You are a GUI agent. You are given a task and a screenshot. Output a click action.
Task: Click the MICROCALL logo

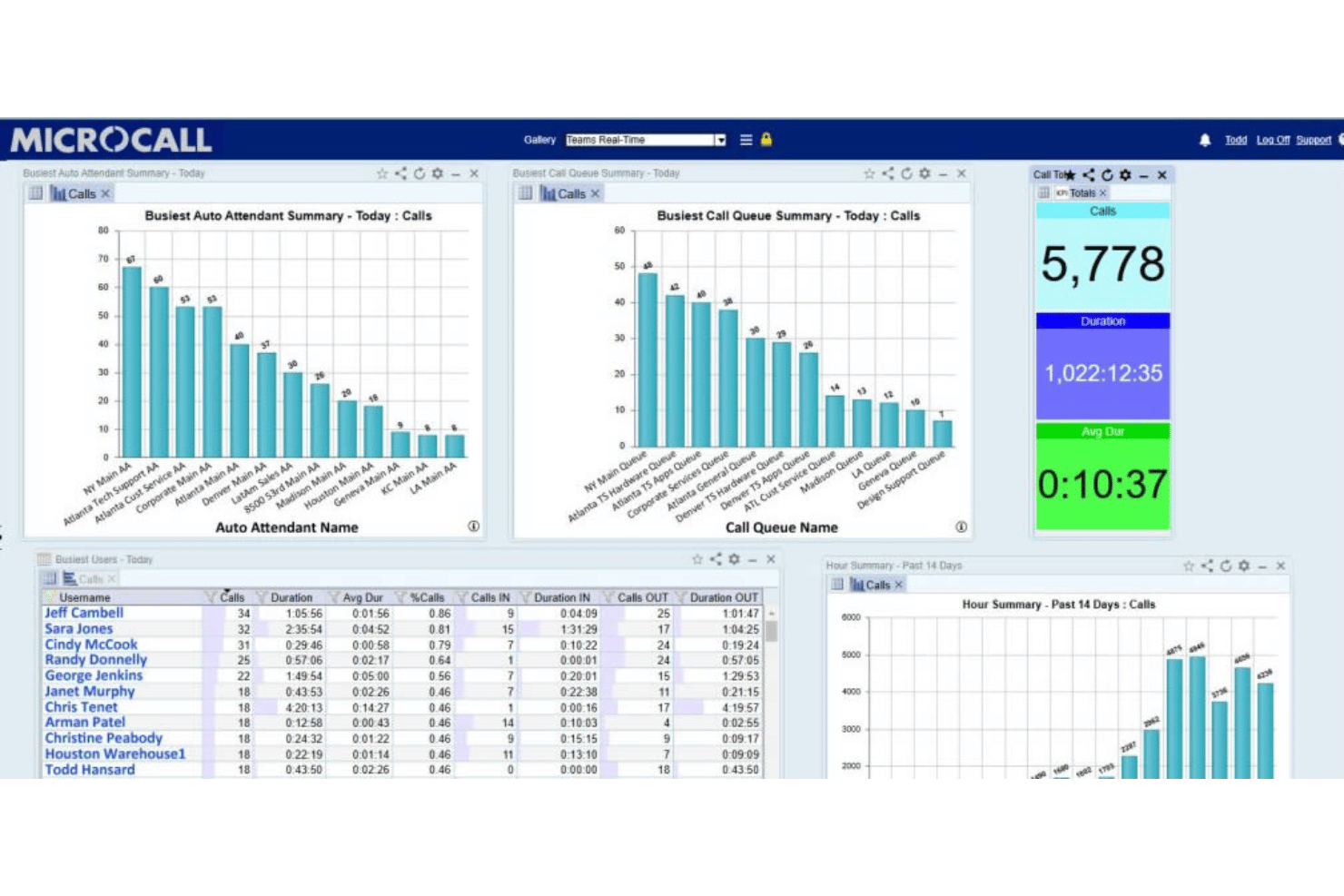point(111,140)
